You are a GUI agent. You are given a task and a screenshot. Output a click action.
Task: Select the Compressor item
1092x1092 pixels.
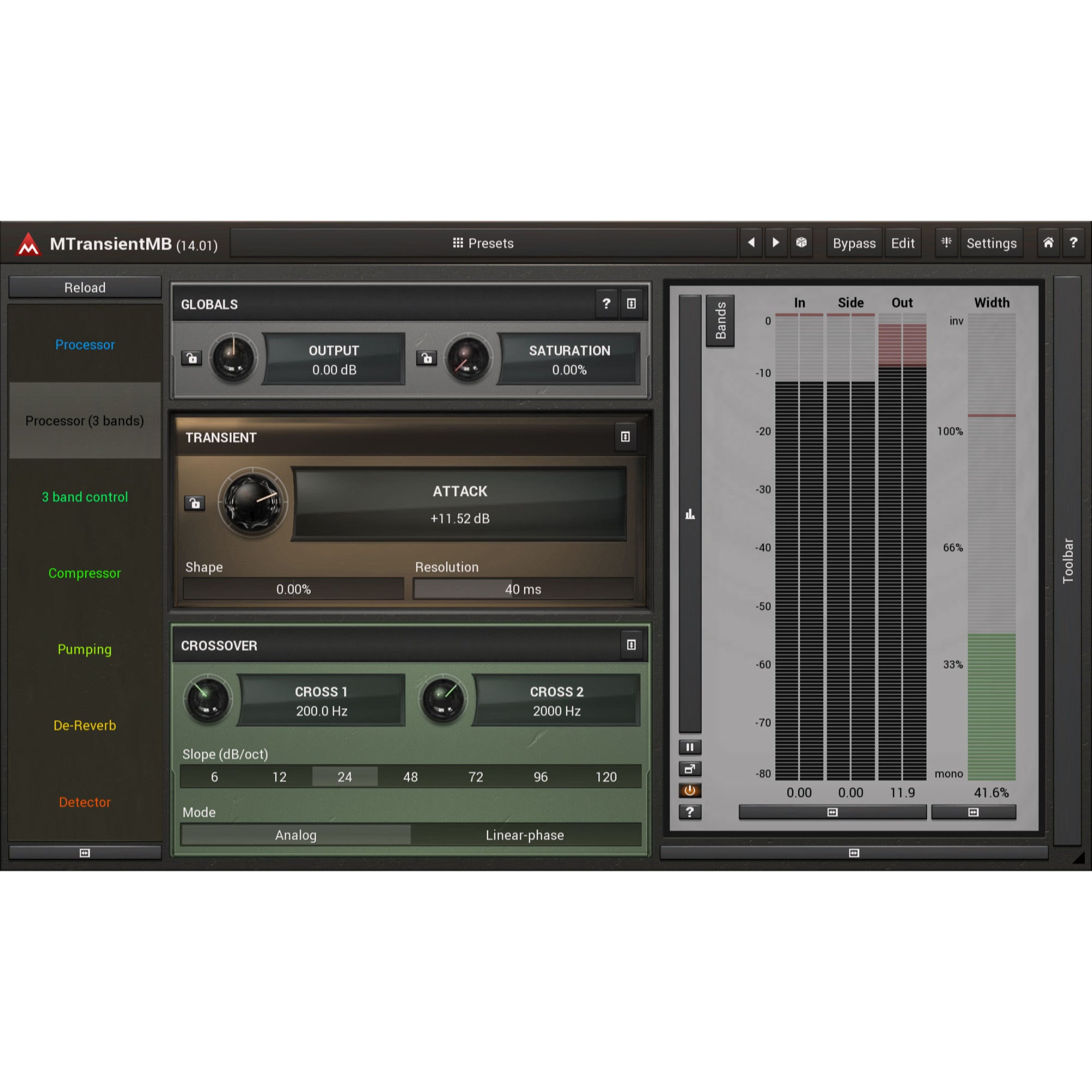tap(85, 573)
